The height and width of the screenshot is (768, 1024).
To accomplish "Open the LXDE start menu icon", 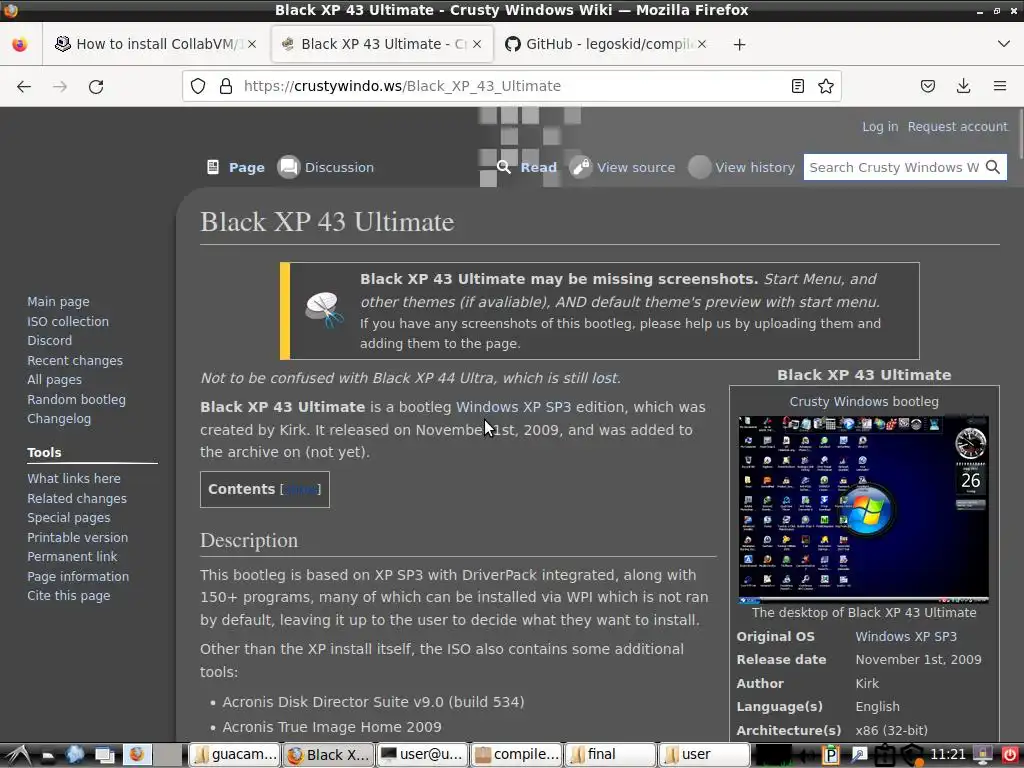I will (x=18, y=755).
